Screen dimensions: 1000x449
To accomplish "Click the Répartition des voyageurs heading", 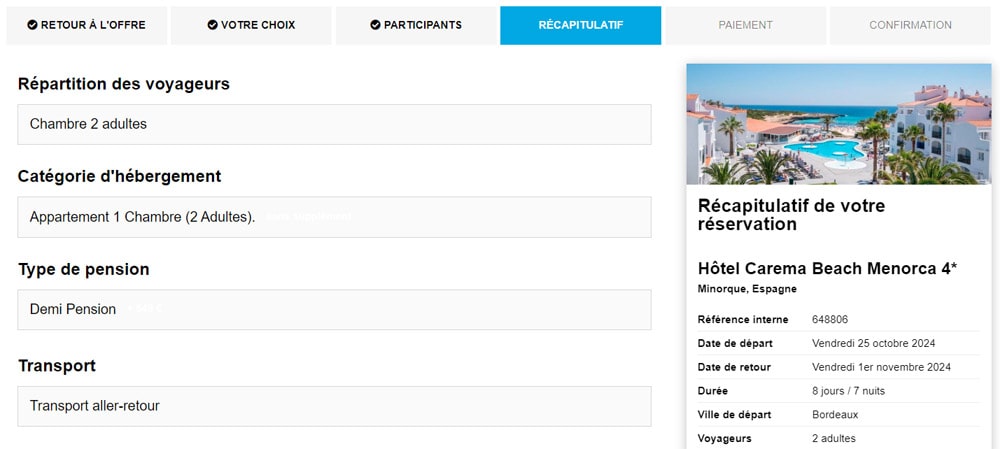I will pyautogui.click(x=124, y=84).
